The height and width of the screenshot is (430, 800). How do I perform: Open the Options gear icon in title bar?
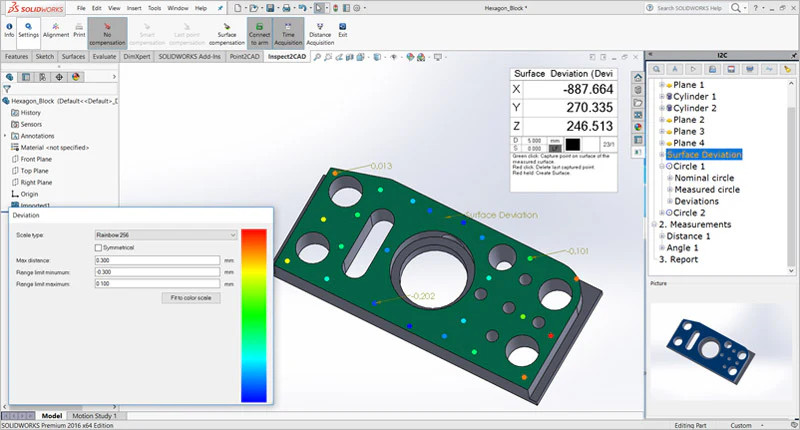[x=357, y=8]
